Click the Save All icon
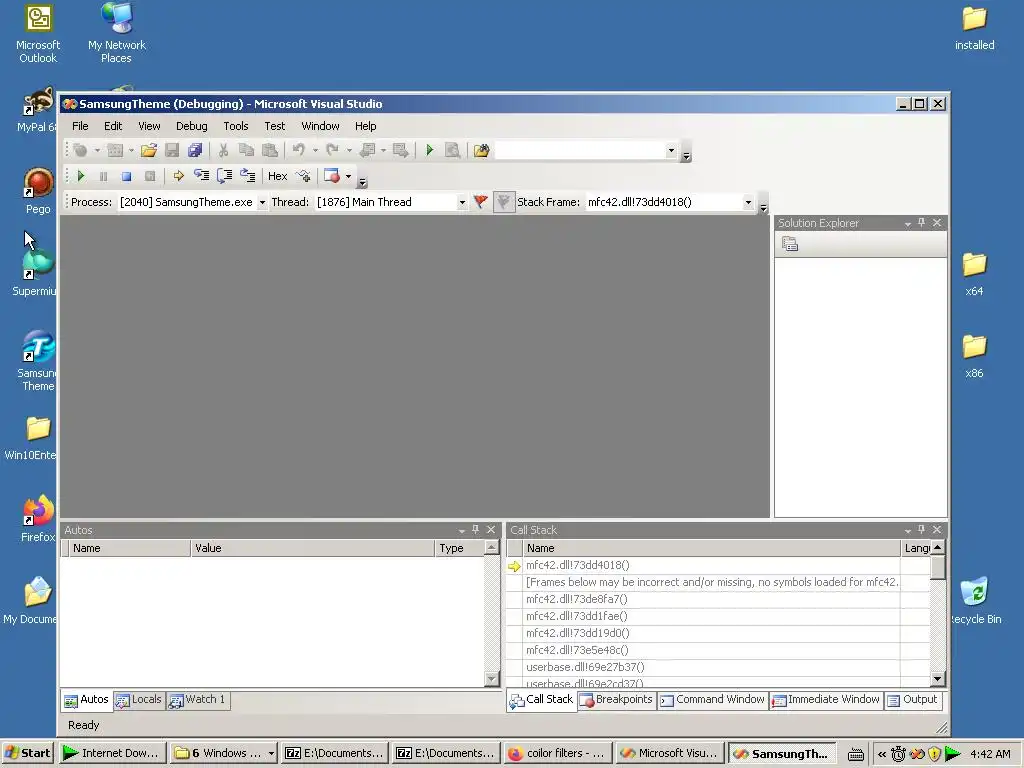Viewport: 1024px width, 768px height. click(195, 150)
